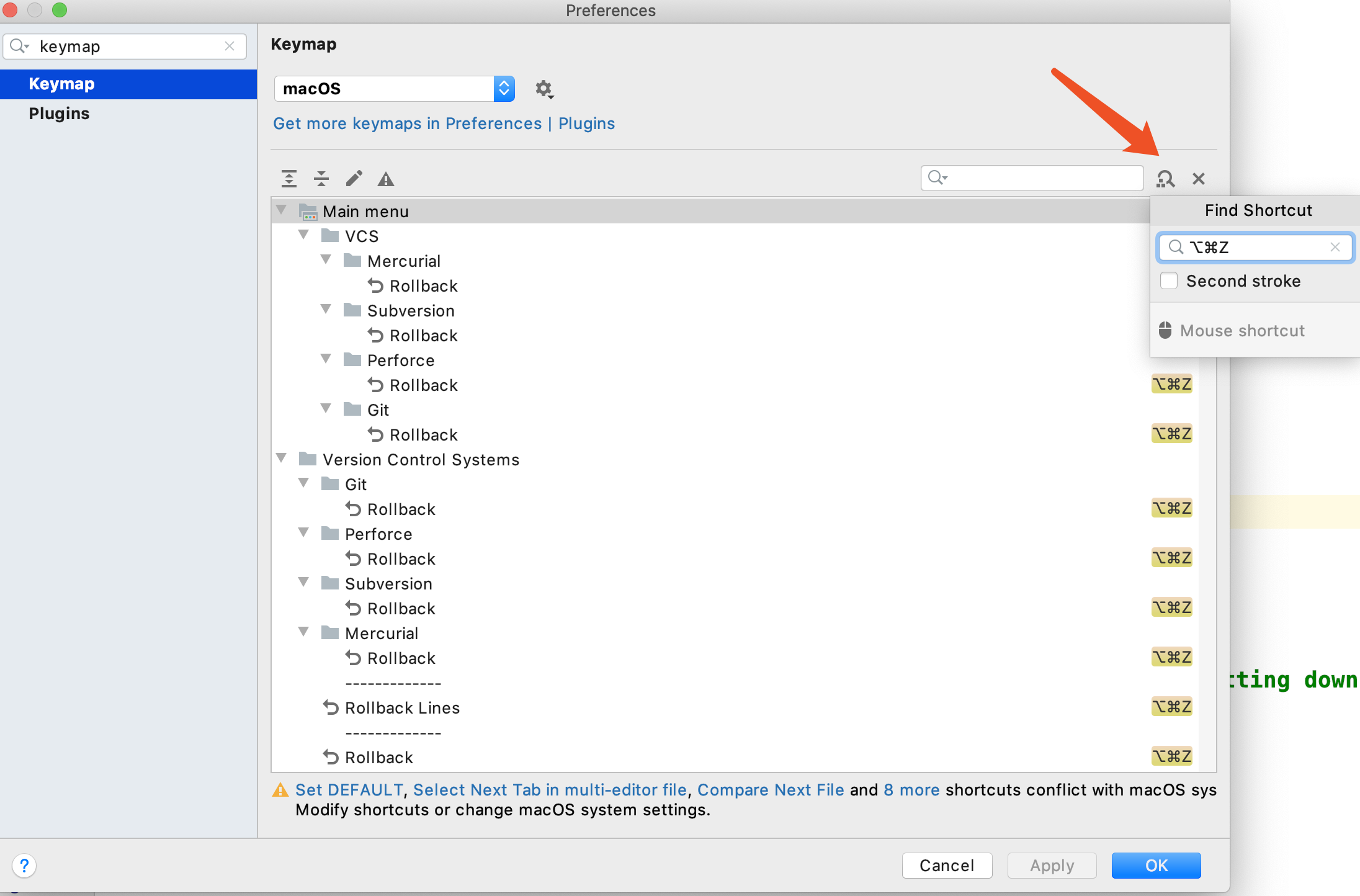The image size is (1360, 896).
Task: Collapse the Version Control Systems node
Action: pos(282,459)
